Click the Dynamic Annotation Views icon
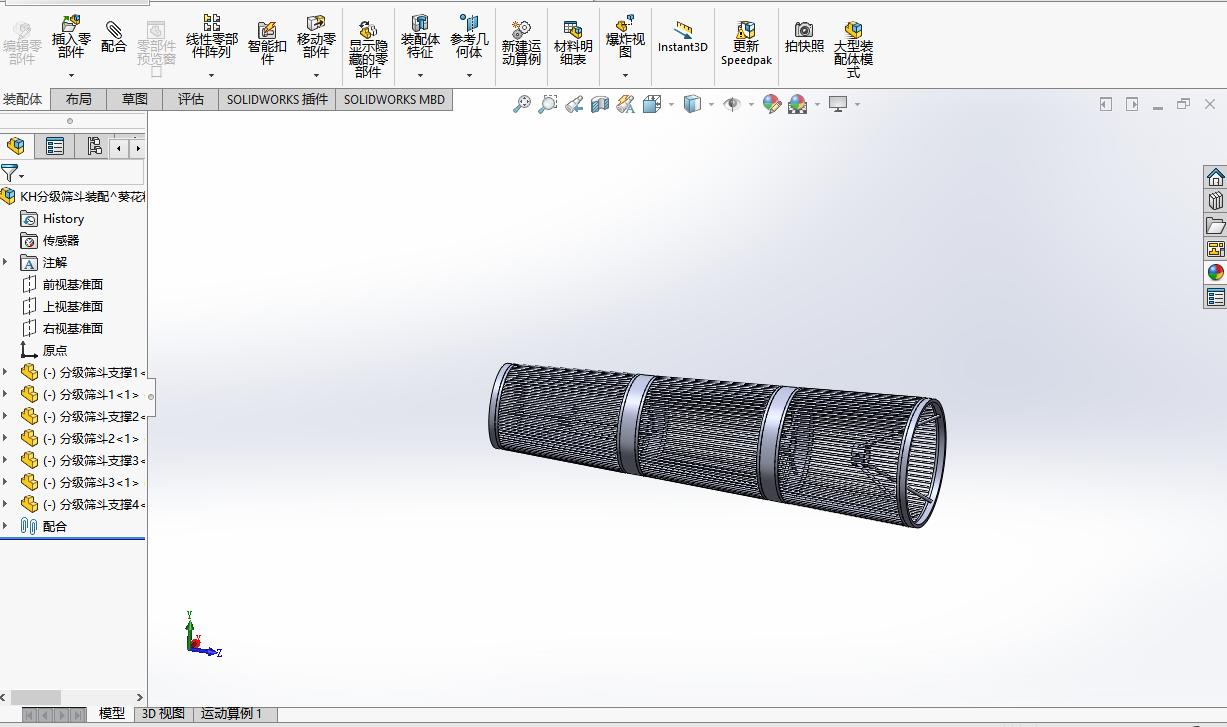The image size is (1227, 727). (x=626, y=103)
